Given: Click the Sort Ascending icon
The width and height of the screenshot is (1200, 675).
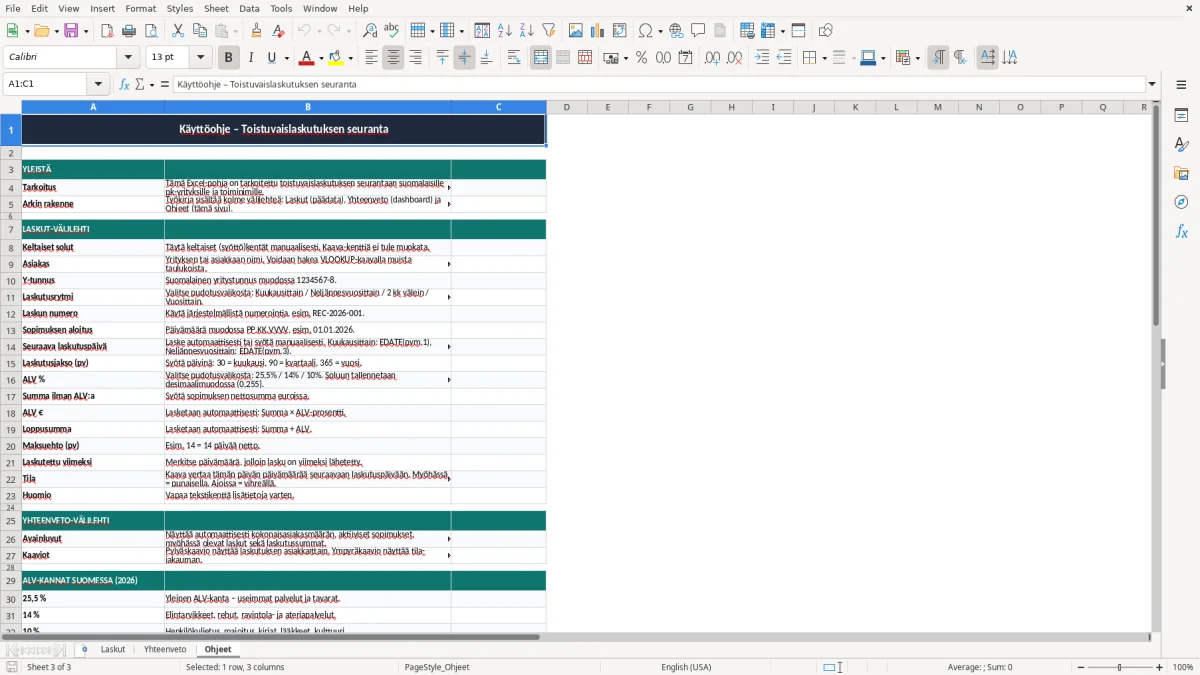Looking at the screenshot, I should point(504,31).
